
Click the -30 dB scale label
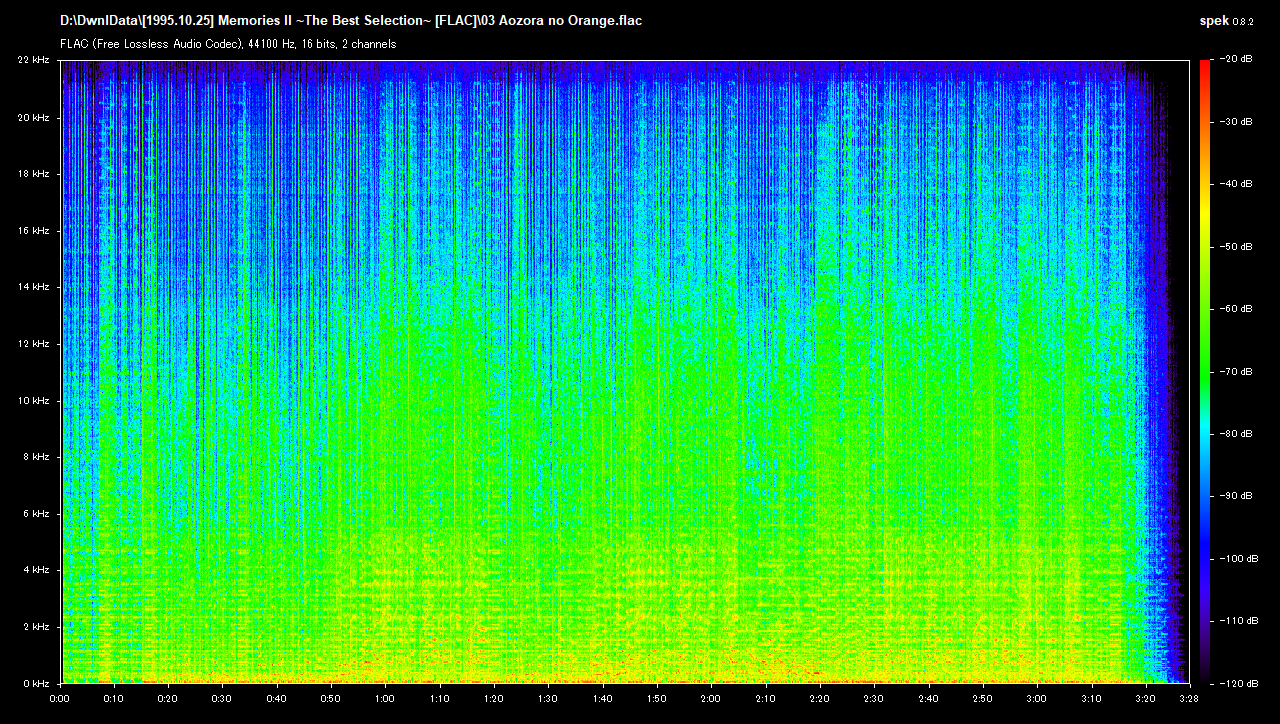1237,121
